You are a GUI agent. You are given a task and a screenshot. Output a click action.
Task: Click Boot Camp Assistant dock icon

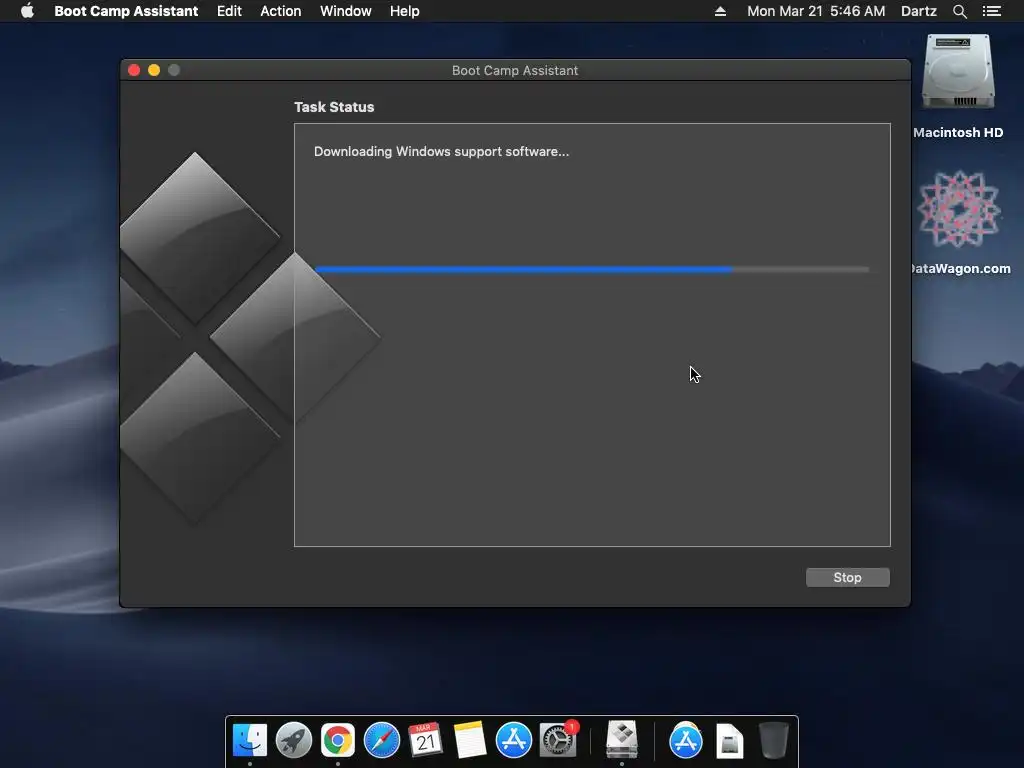(x=622, y=740)
